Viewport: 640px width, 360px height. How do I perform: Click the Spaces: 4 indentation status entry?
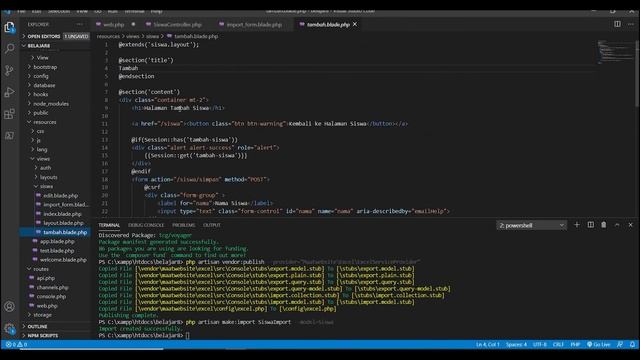516,344
